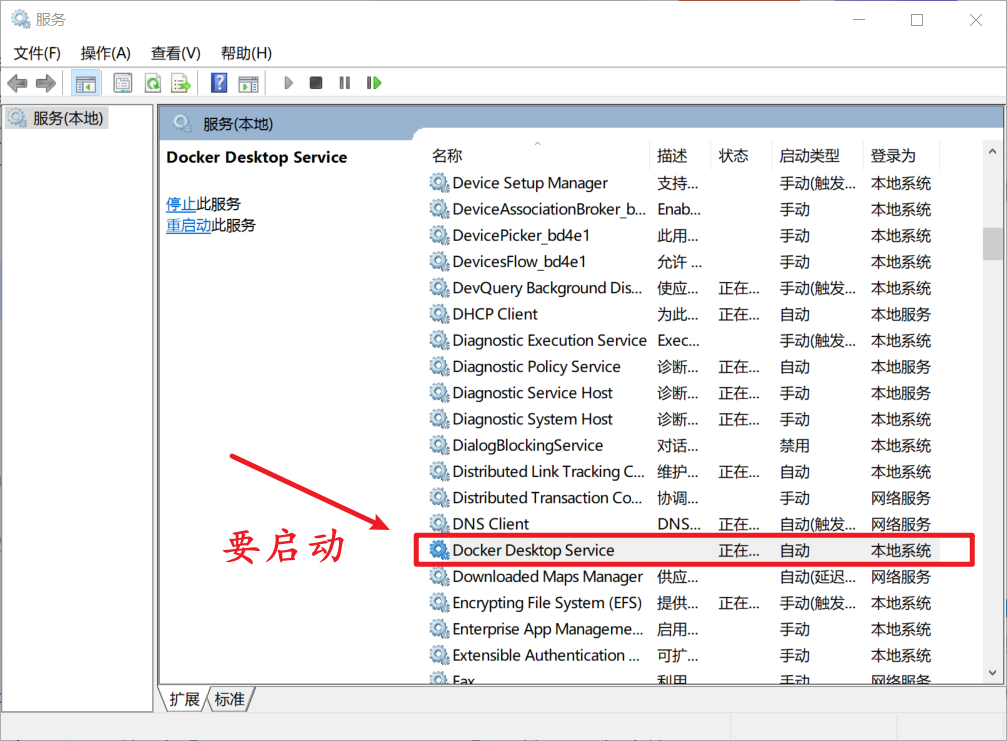Select Enterprise App Manageme... service
This screenshot has width=1007, height=741.
tap(547, 629)
